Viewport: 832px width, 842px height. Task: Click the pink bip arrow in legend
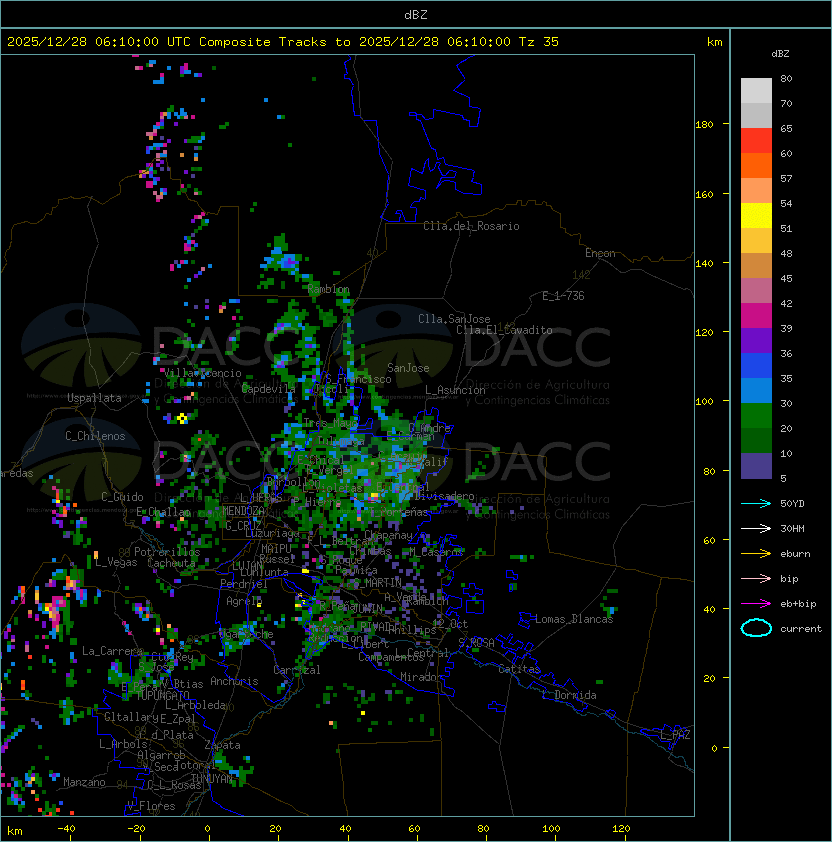click(x=756, y=579)
